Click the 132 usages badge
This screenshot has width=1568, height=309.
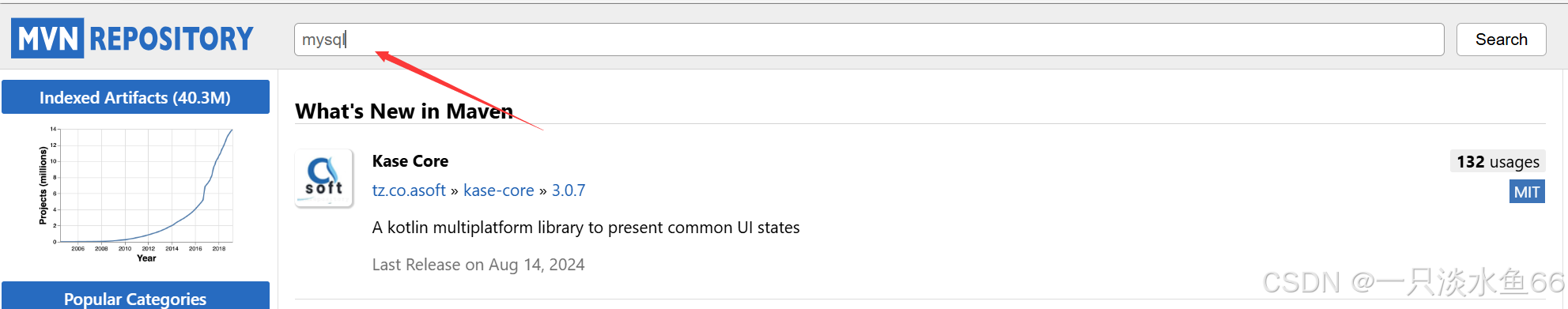1498,162
